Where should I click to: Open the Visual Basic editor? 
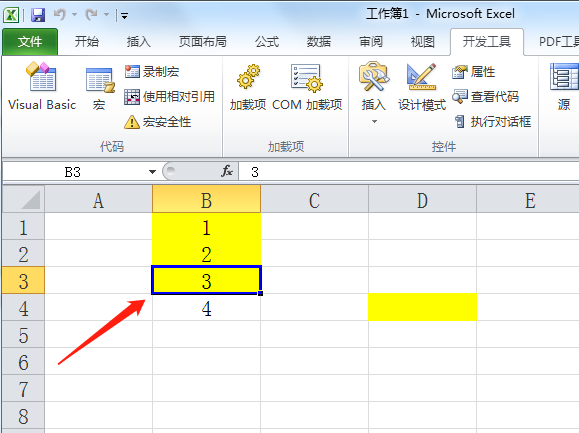(x=42, y=87)
